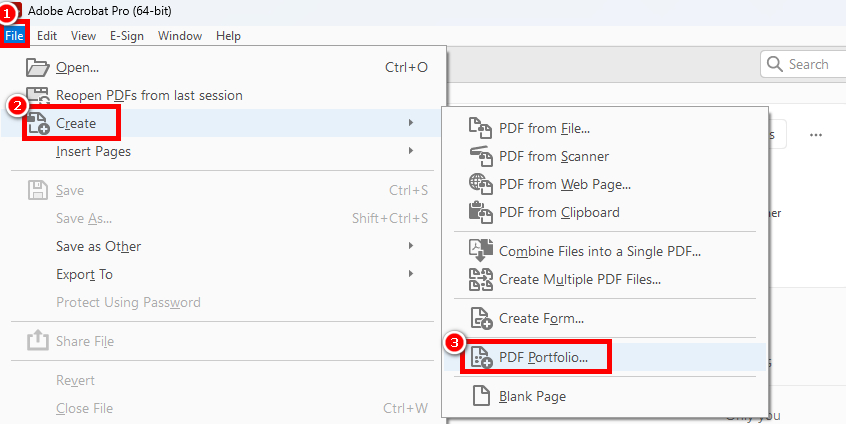The image size is (846, 424).
Task: Click the PDF from File icon
Action: [x=481, y=128]
